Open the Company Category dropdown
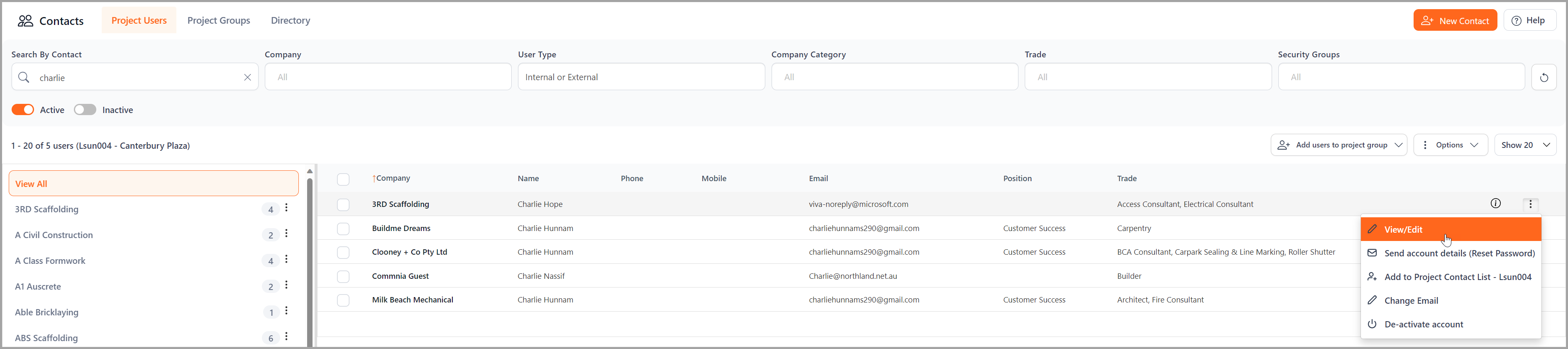The width and height of the screenshot is (1568, 349). pos(894,77)
